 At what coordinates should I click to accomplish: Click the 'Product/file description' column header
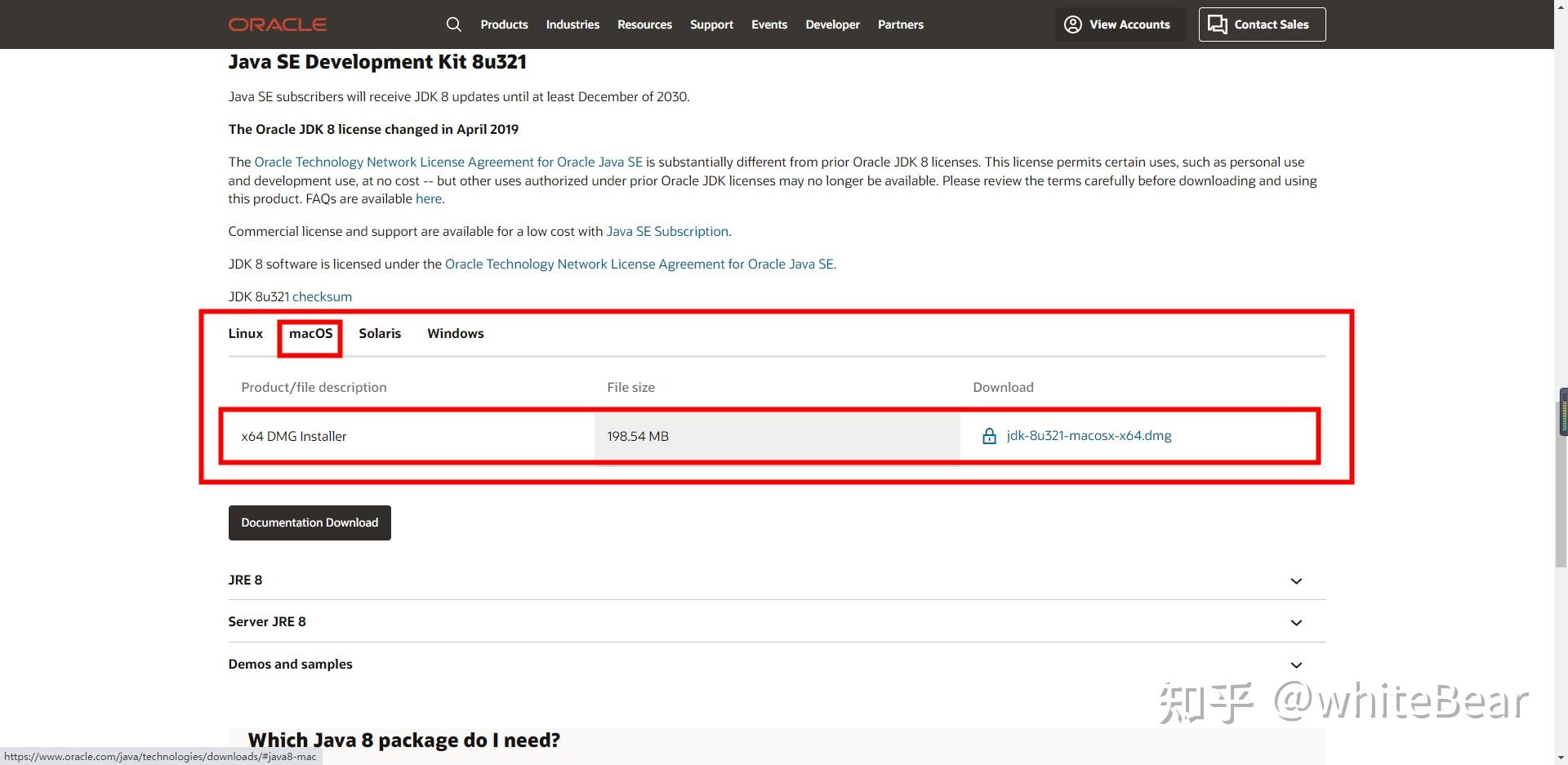(x=314, y=387)
